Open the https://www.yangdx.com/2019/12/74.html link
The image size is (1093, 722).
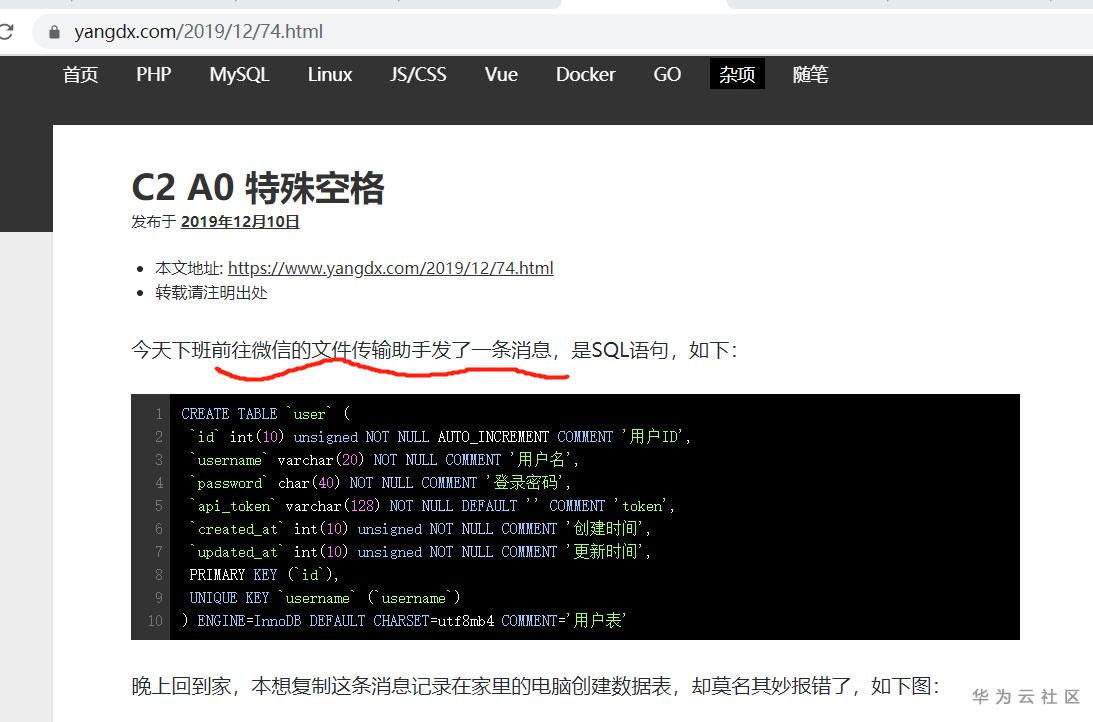[390, 268]
